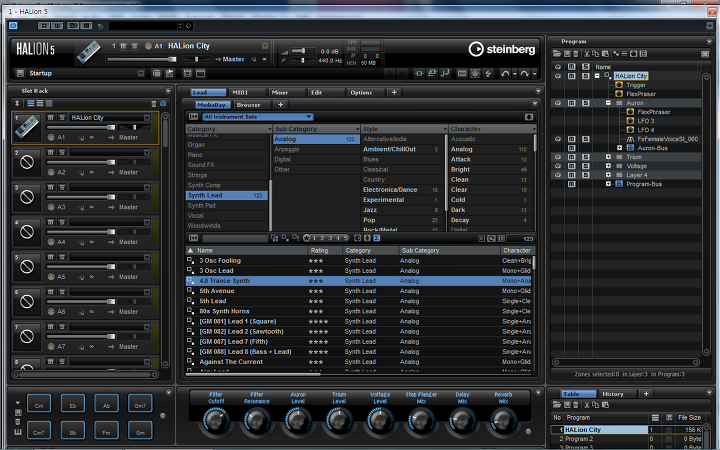
Task: Expand the Program-Bus node
Action: 608,184
